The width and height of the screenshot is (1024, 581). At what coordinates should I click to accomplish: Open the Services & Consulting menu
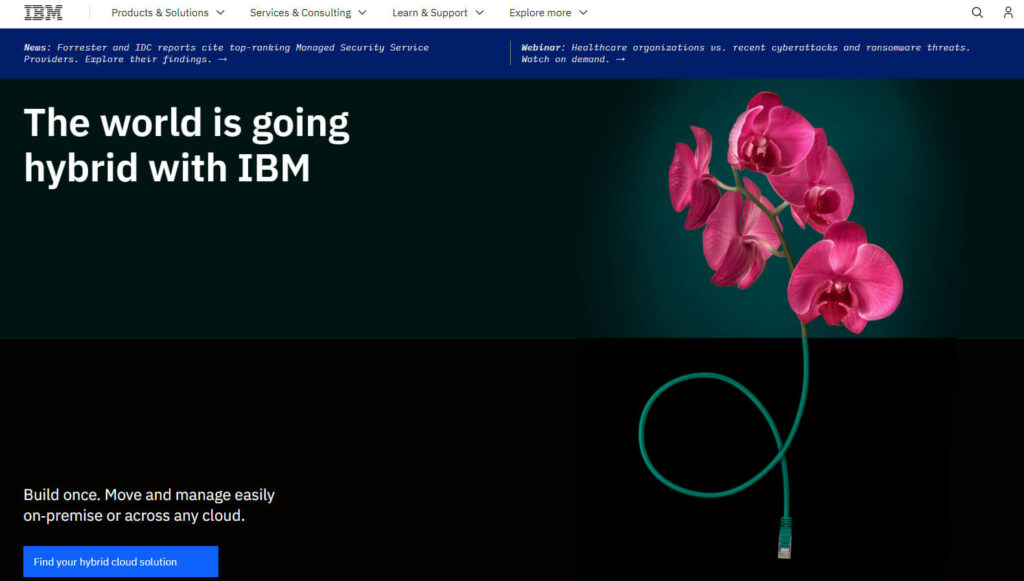click(308, 12)
